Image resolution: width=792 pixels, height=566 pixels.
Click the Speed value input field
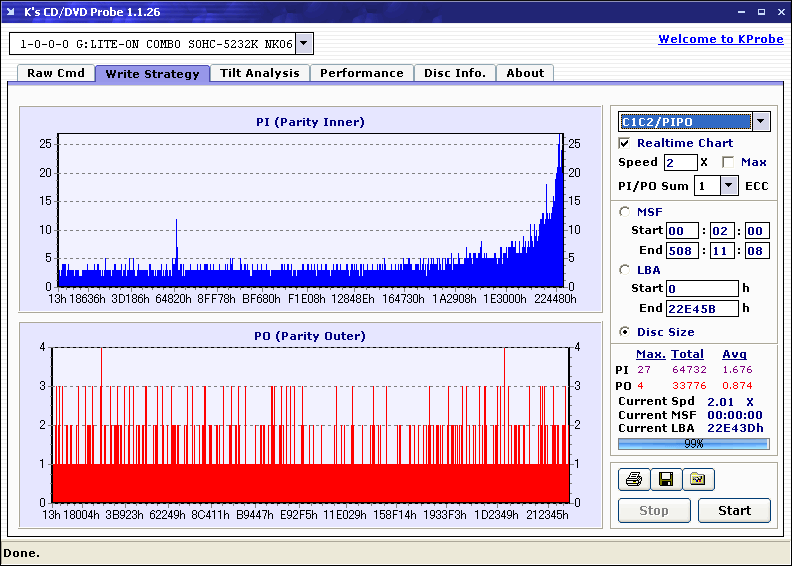[680, 162]
